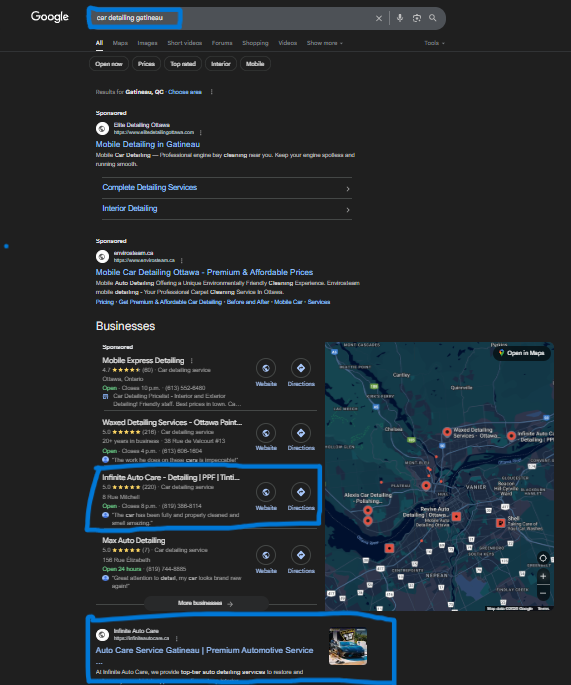Click Infinite Auto Care result favicon
Screen dimensions: 571x685
click(102, 634)
